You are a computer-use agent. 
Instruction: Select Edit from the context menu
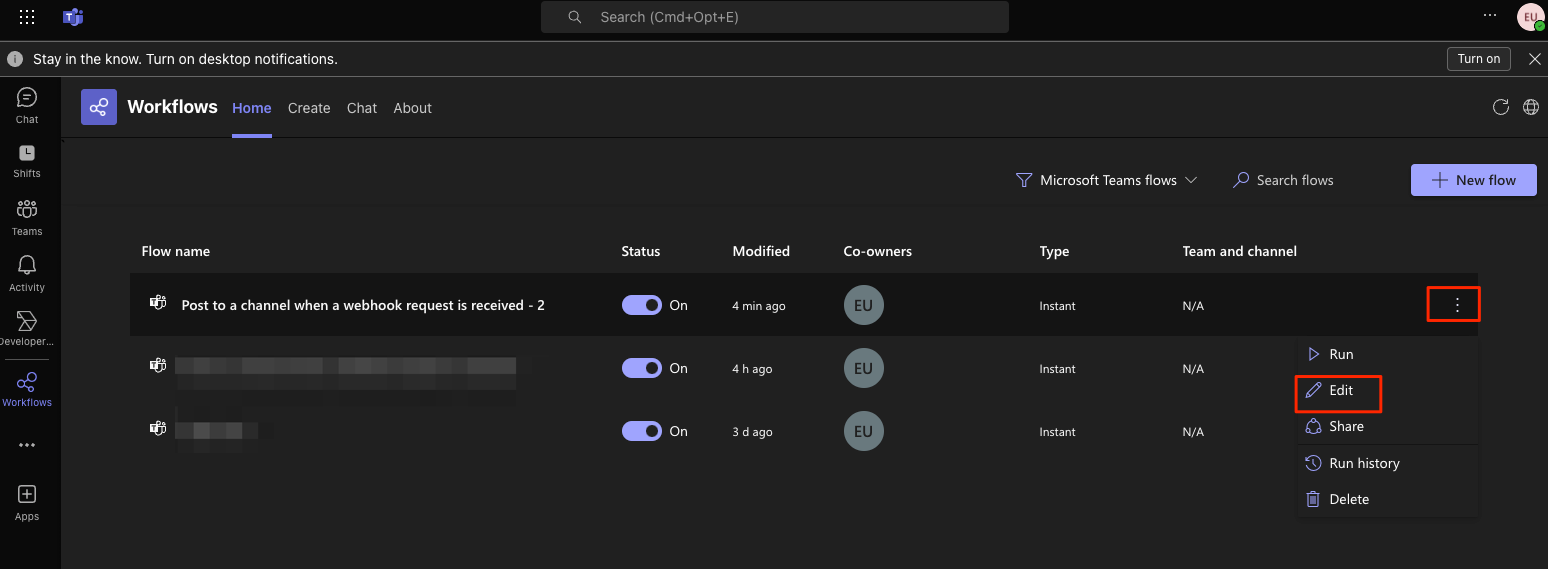coord(1387,390)
